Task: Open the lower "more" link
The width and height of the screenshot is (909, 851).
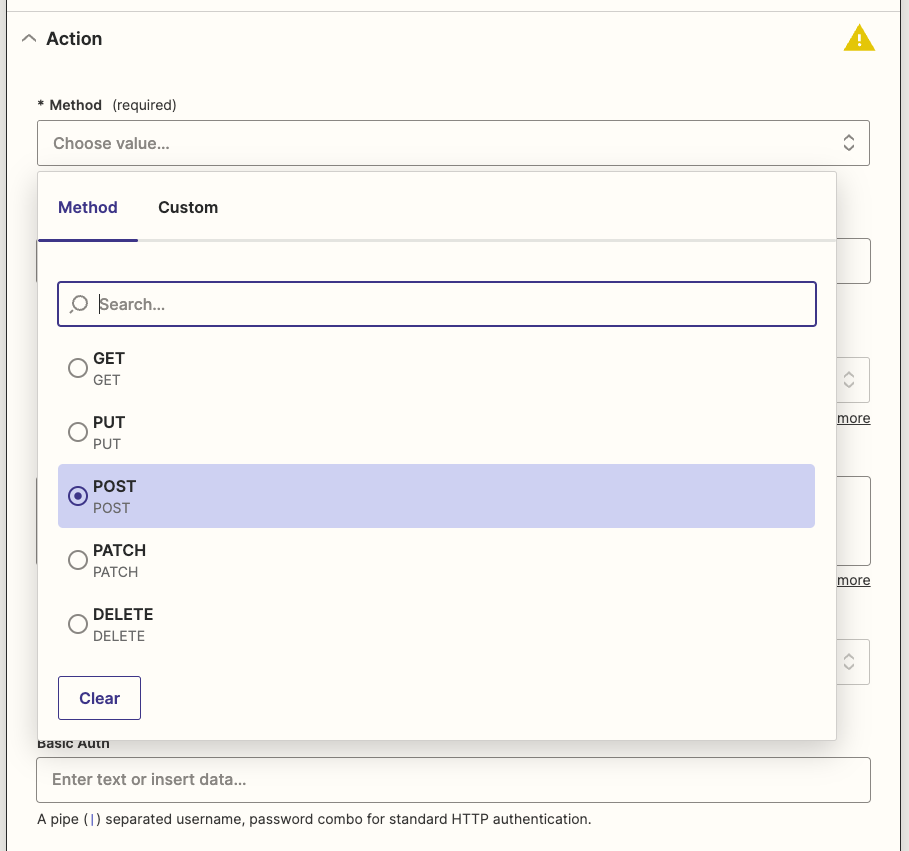Action: click(853, 580)
